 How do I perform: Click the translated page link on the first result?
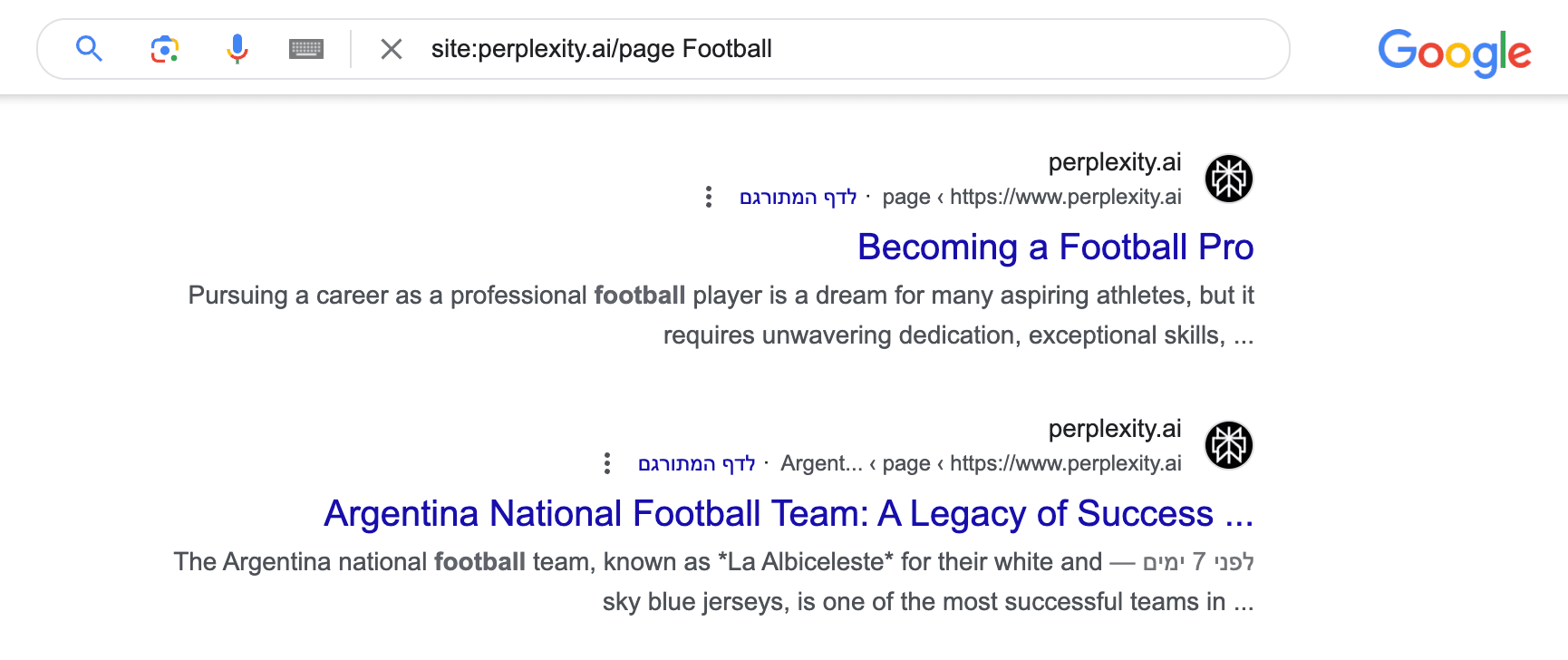click(798, 198)
